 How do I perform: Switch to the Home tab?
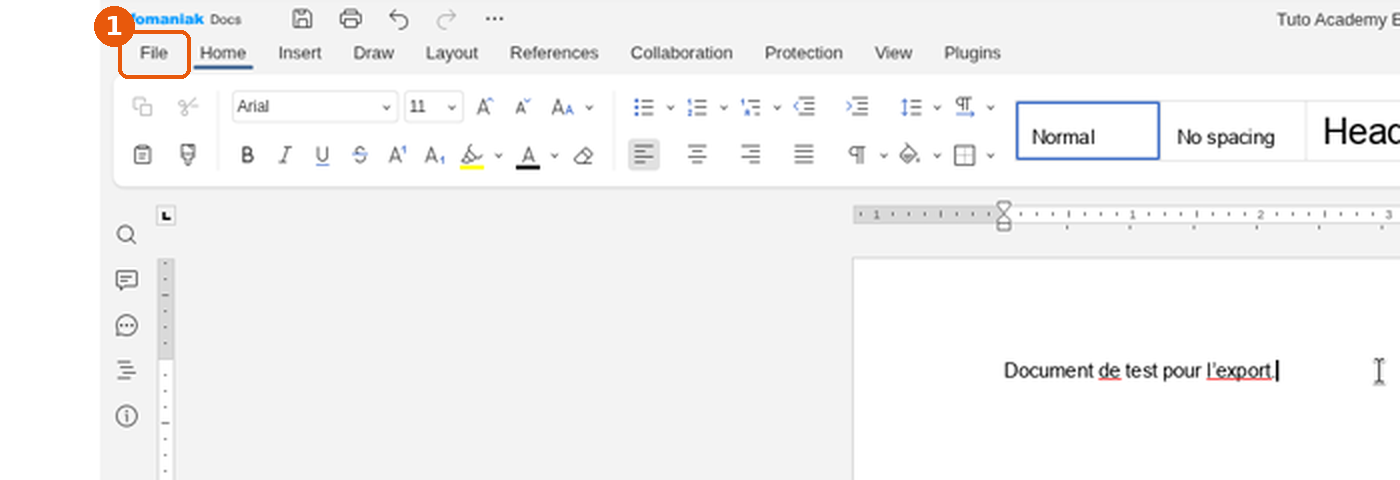[x=223, y=53]
